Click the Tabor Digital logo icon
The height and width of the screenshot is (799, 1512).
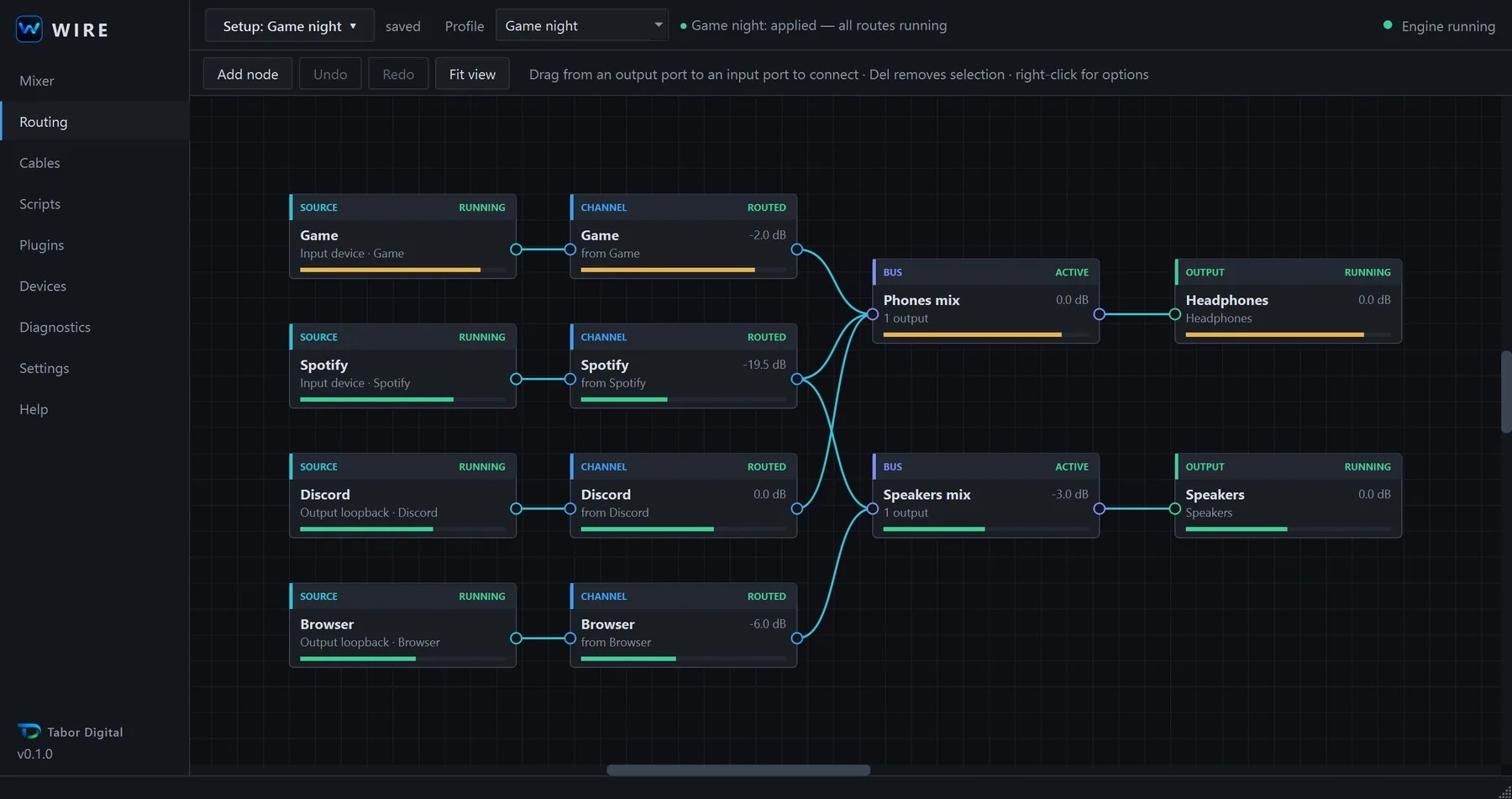[29, 731]
